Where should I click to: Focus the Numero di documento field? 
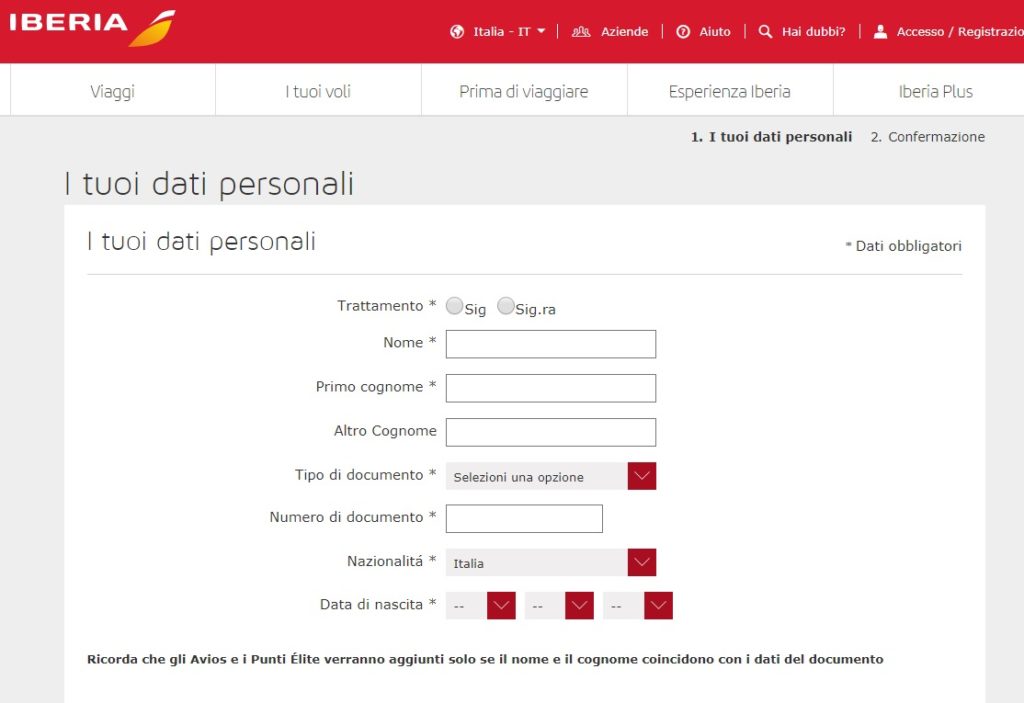click(524, 518)
